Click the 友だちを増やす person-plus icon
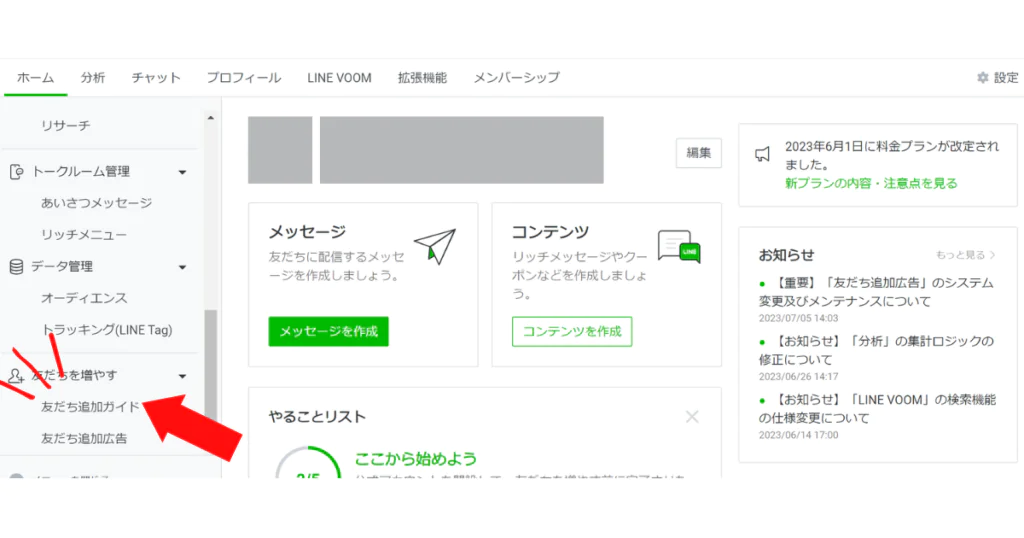The width and height of the screenshot is (1024, 538). coord(16,375)
